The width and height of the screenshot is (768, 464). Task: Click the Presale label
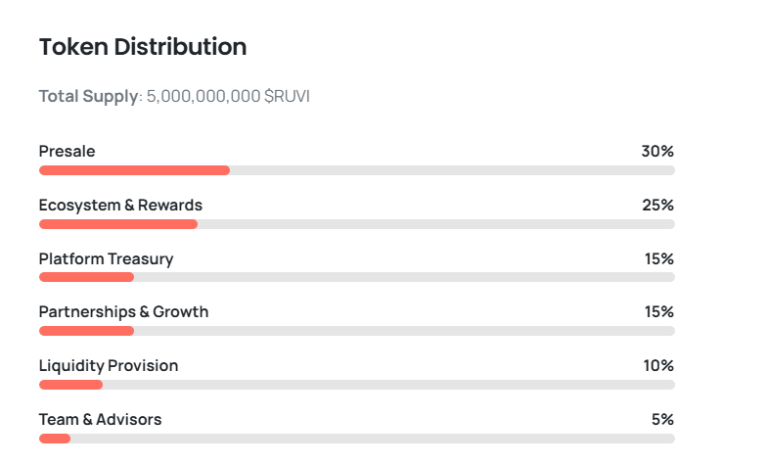pos(67,151)
